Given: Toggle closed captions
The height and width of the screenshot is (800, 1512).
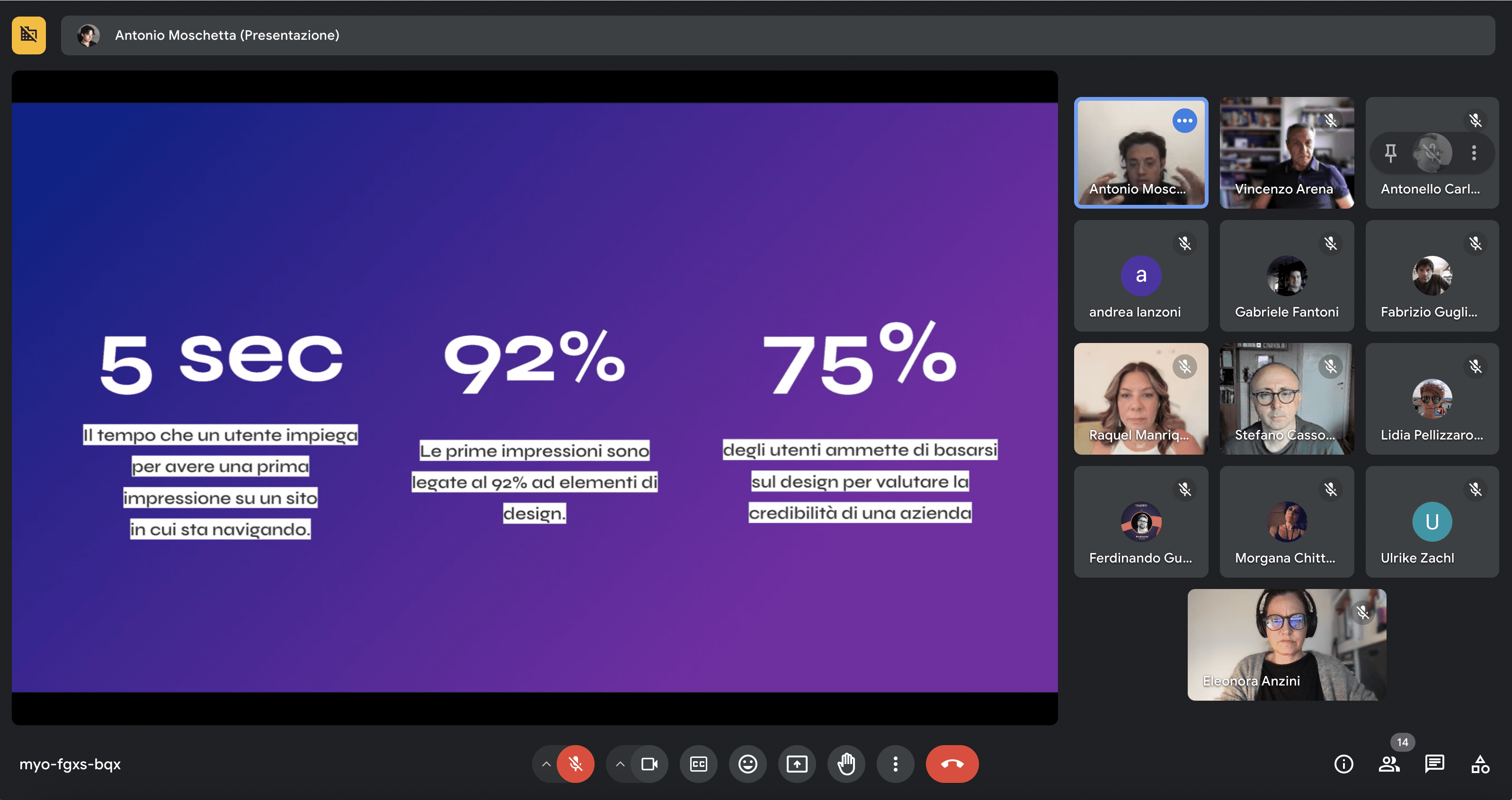Looking at the screenshot, I should (698, 764).
